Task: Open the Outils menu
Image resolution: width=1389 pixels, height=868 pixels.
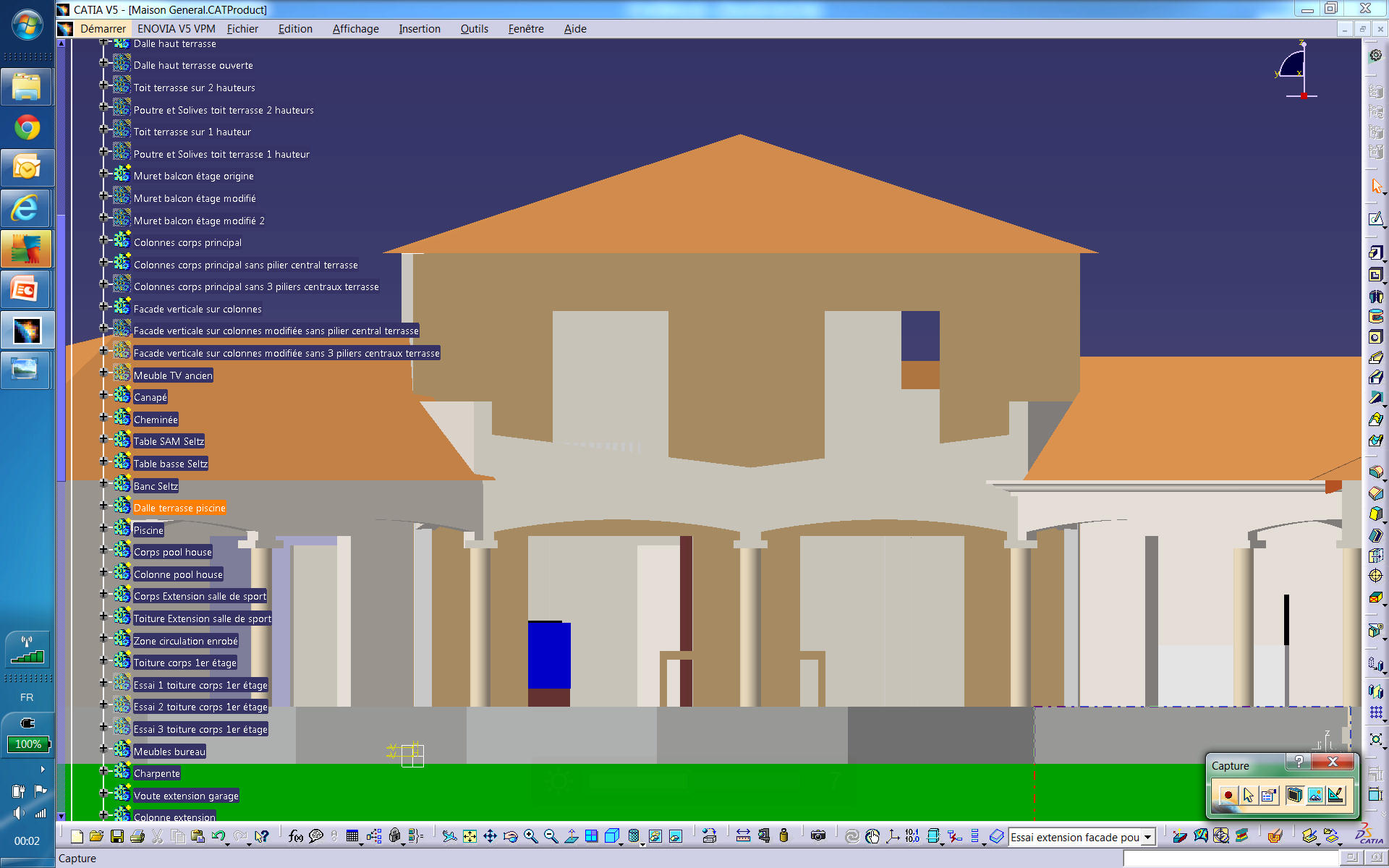Action: coord(474,29)
